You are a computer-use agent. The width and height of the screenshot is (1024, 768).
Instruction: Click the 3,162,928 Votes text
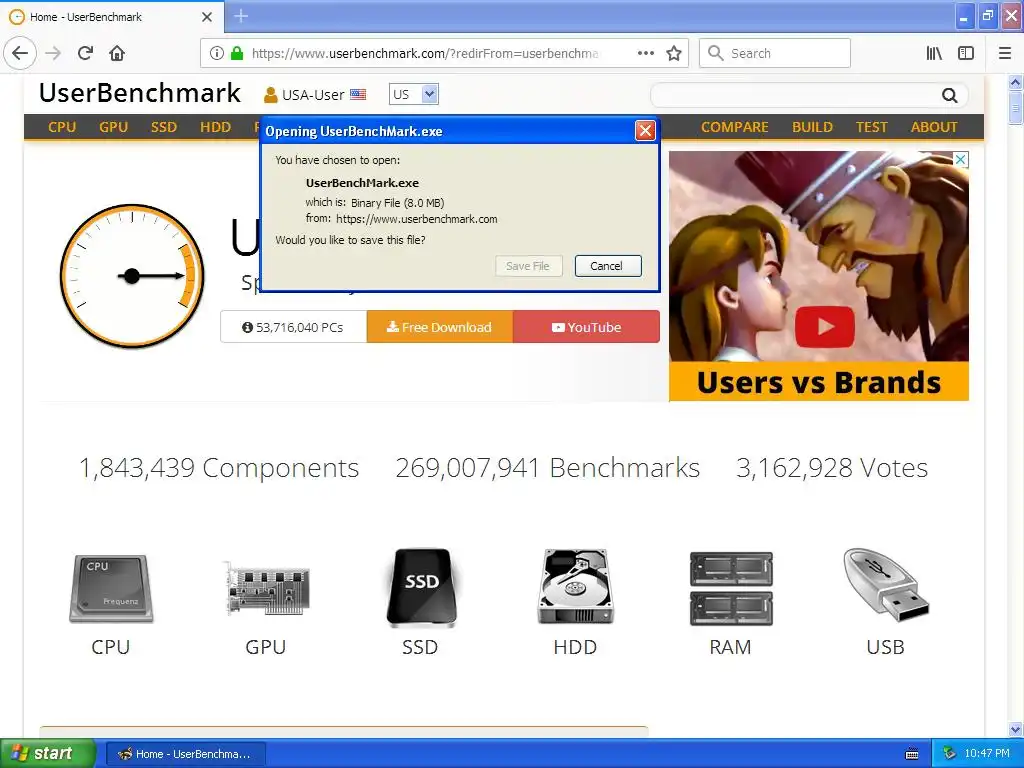pyautogui.click(x=832, y=468)
